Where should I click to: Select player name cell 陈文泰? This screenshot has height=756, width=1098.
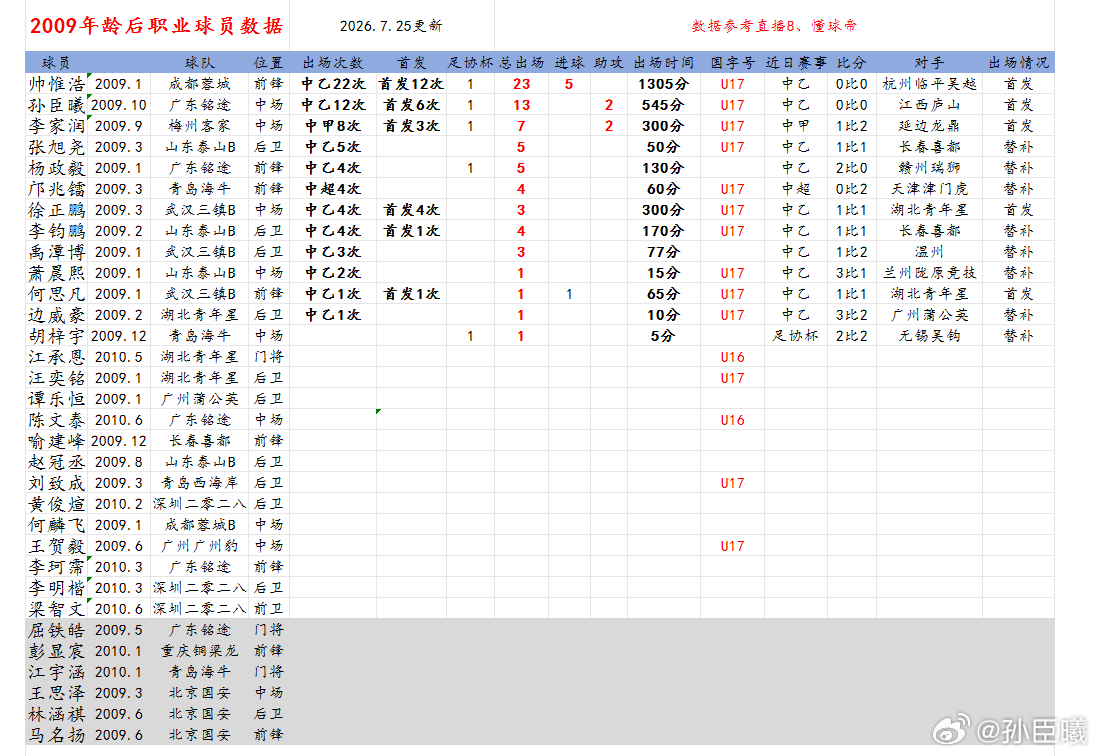[x=57, y=420]
